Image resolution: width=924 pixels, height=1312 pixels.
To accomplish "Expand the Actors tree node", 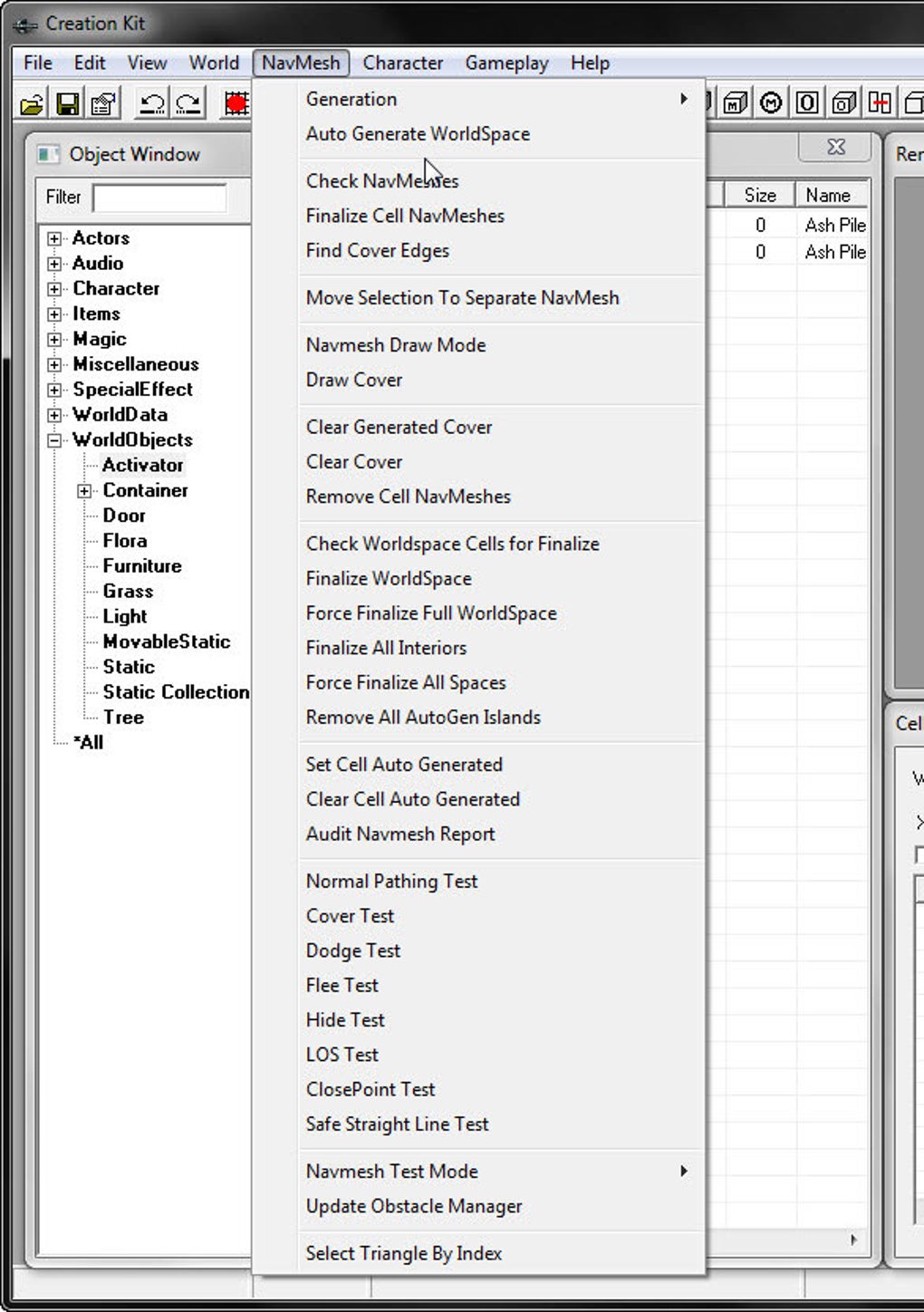I will click(x=55, y=238).
